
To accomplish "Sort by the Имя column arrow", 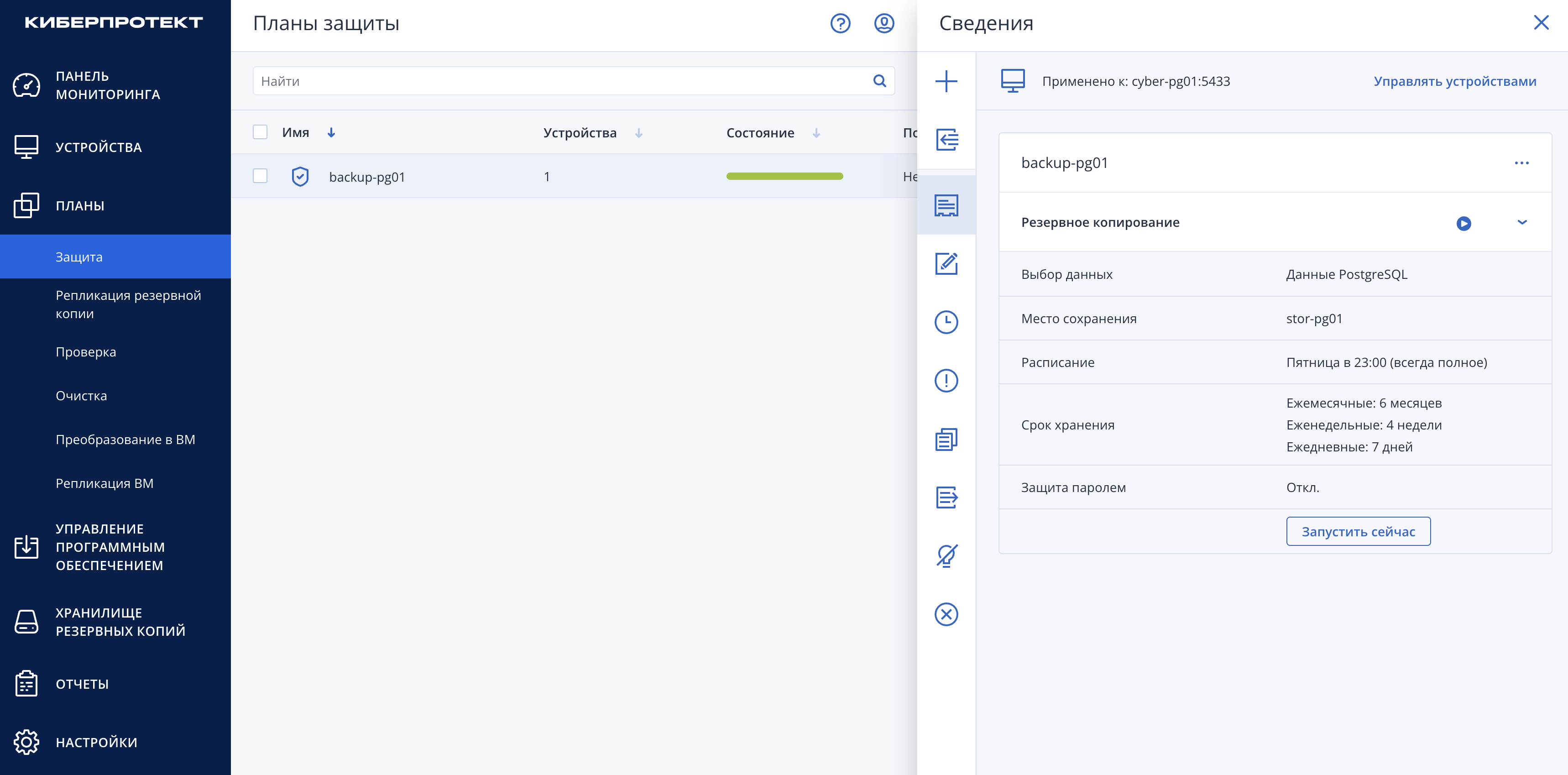I will click(331, 133).
